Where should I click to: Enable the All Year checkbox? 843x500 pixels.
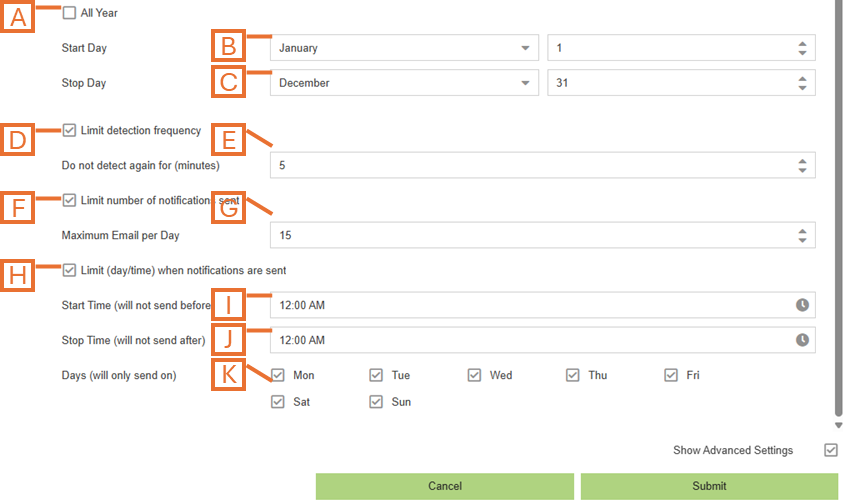coord(69,13)
